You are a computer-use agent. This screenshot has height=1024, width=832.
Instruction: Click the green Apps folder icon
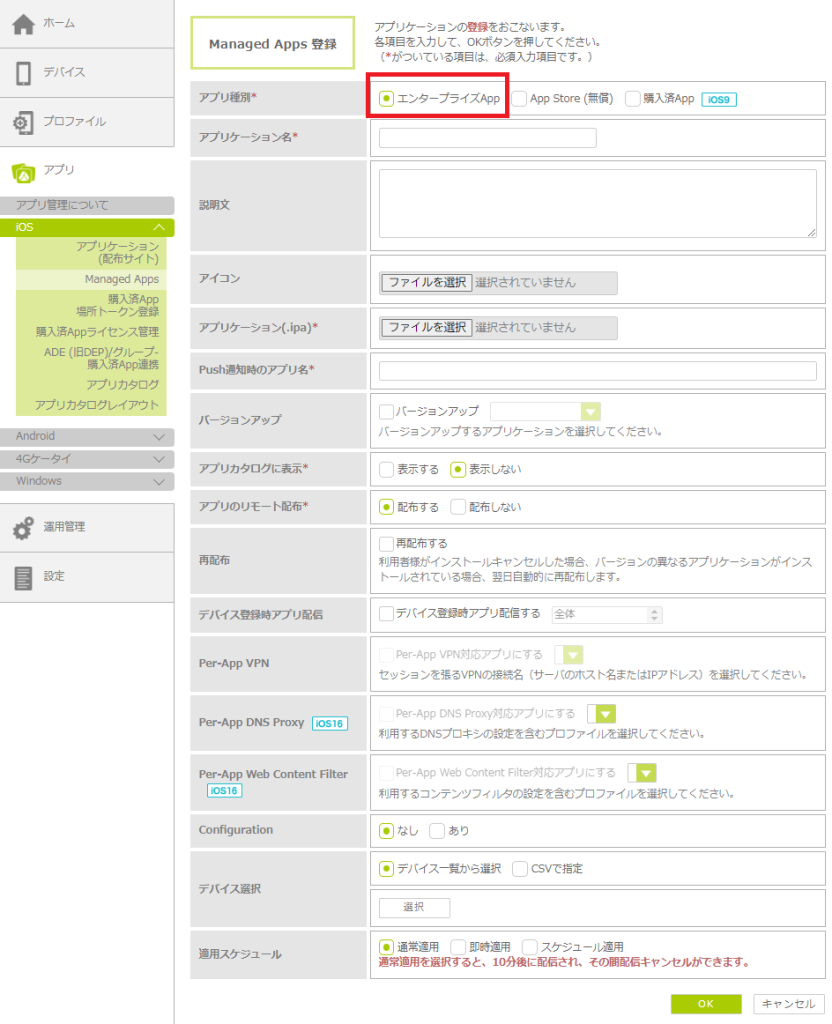(23, 171)
